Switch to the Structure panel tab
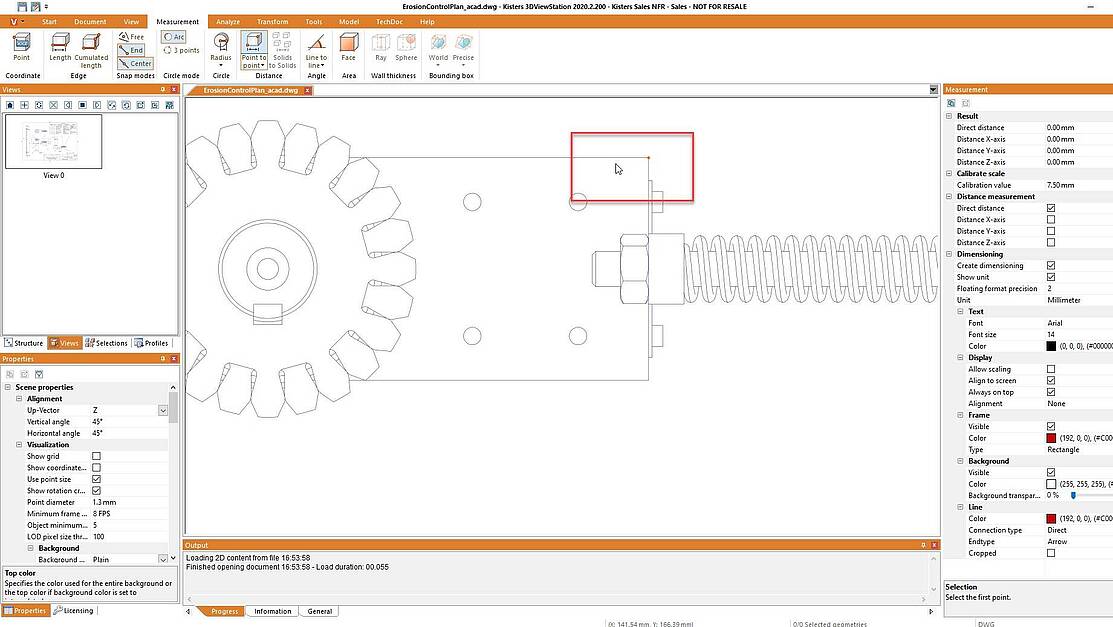 pos(23,343)
